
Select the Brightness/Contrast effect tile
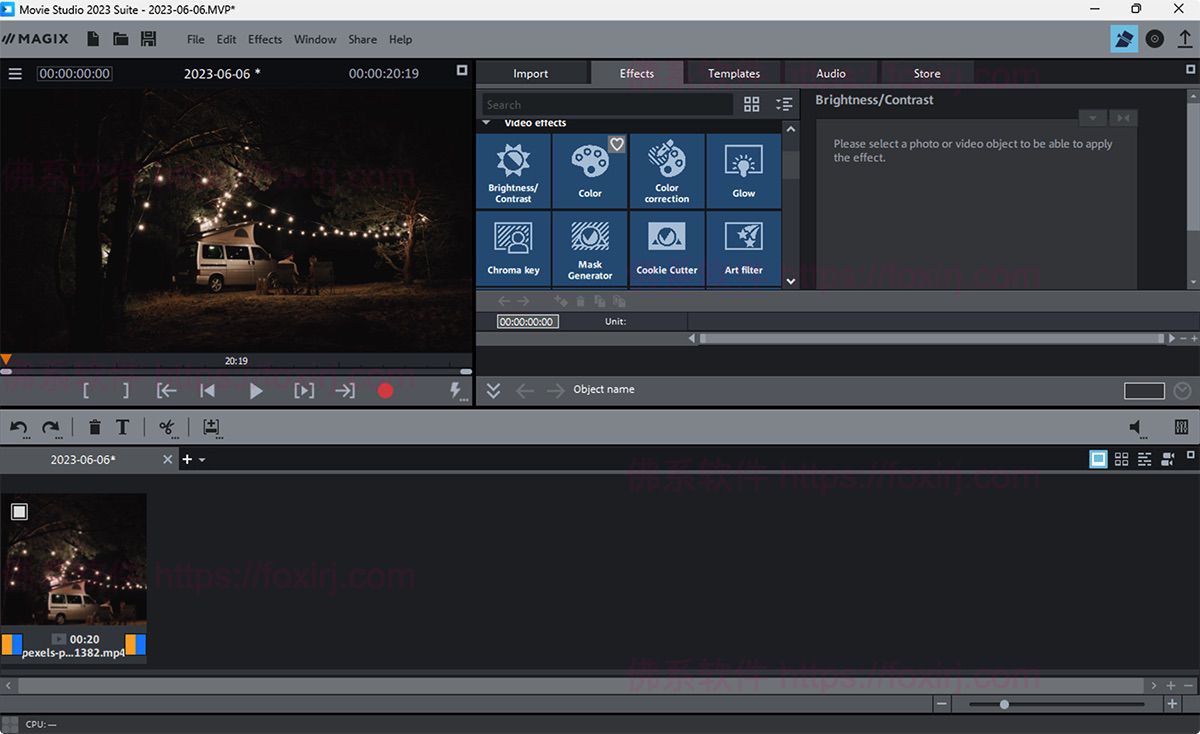click(513, 171)
